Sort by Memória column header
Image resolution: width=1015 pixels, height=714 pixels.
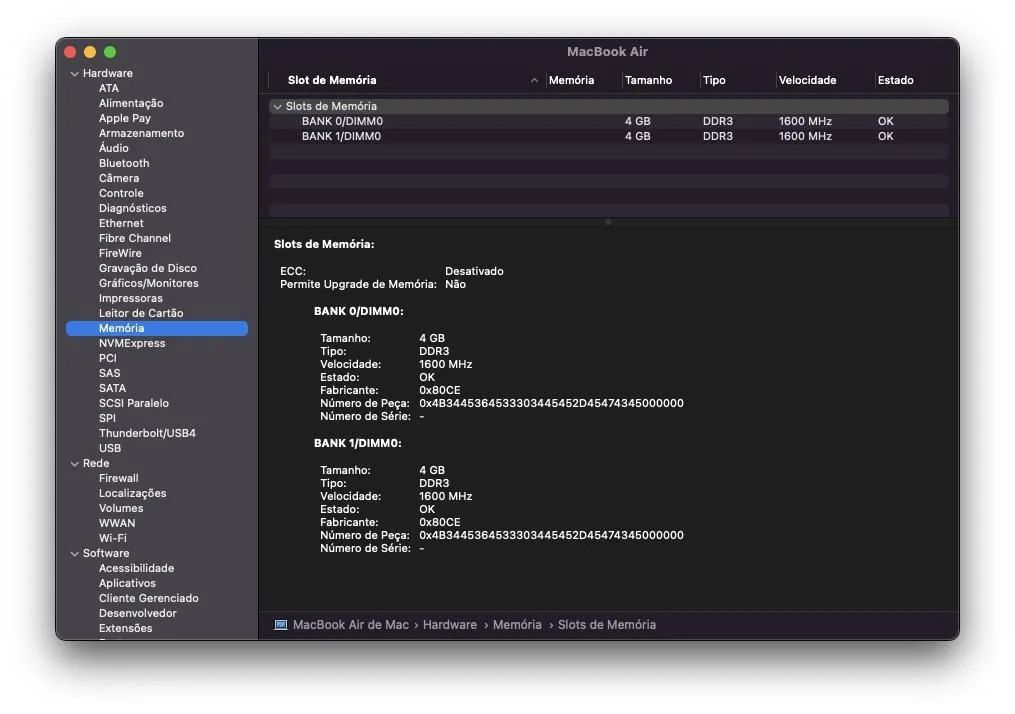571,80
